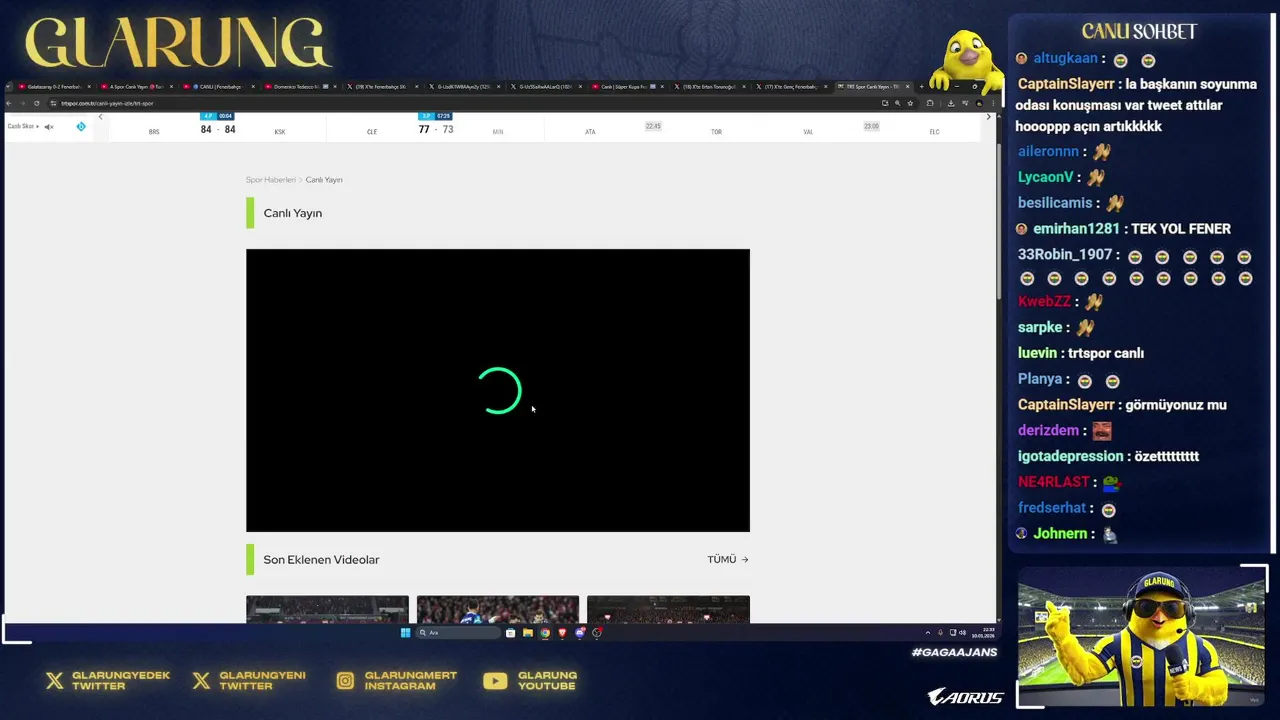This screenshot has height=720, width=1280.
Task: Show hidden system tray icons chevron
Action: pos(927,633)
